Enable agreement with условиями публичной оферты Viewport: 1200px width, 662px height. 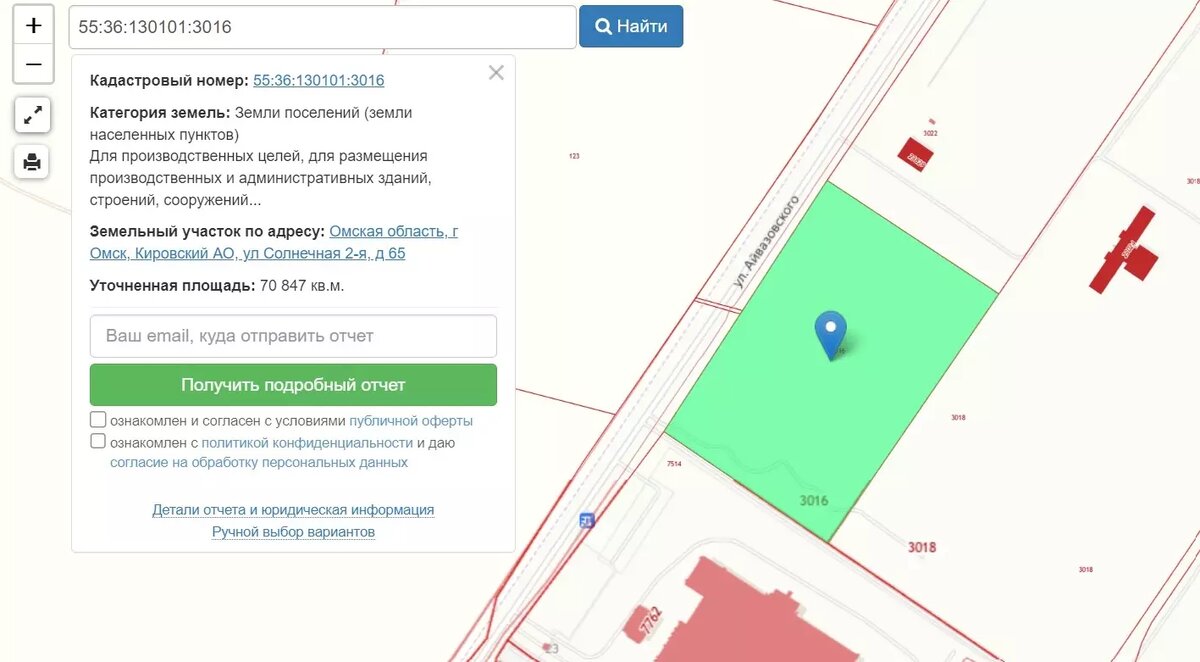pos(97,418)
